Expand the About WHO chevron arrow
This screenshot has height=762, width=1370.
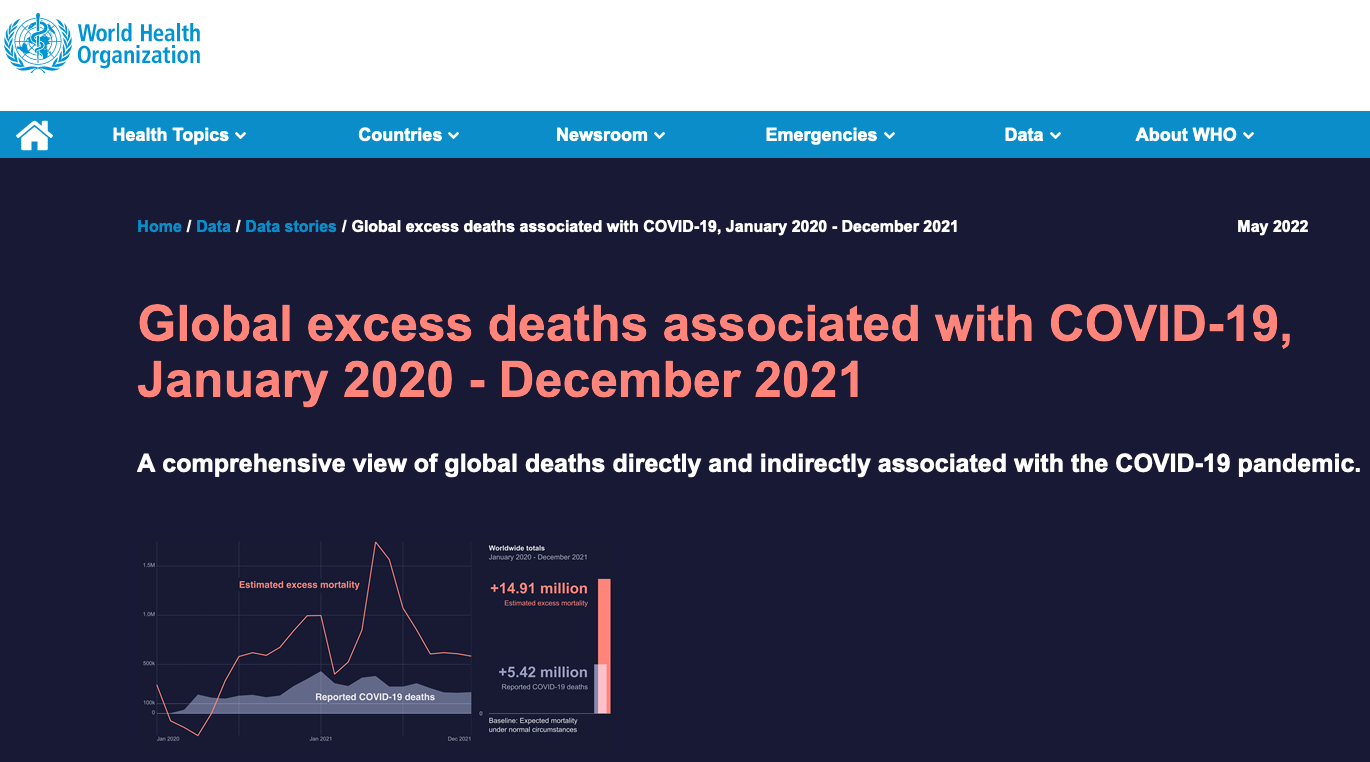coord(1248,136)
